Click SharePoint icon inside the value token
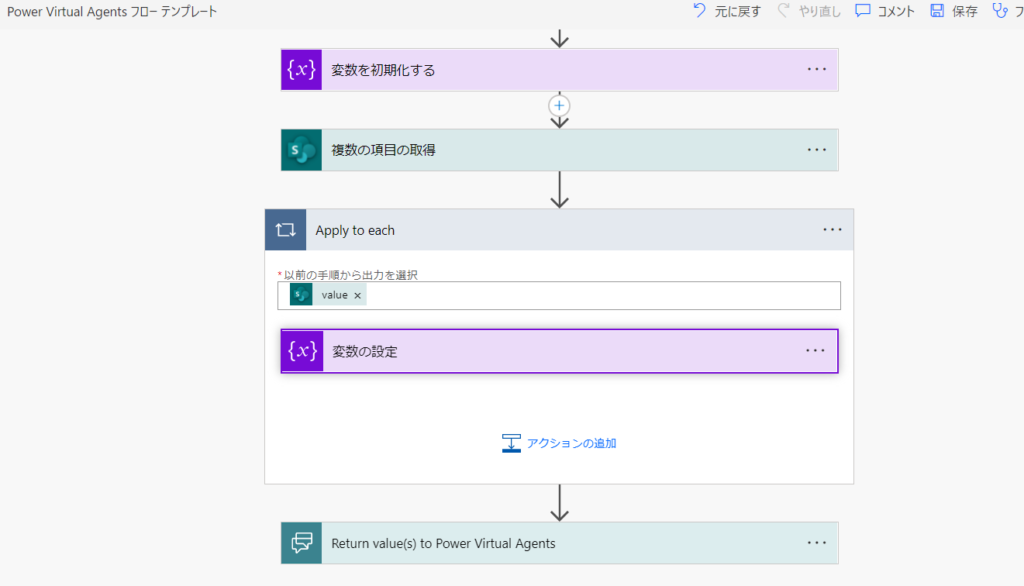The image size is (1024, 586). [x=301, y=295]
